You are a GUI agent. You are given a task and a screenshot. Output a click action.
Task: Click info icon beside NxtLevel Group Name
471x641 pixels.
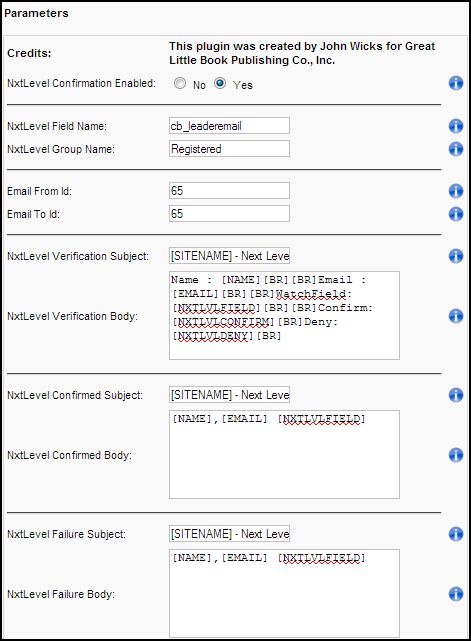(x=456, y=149)
